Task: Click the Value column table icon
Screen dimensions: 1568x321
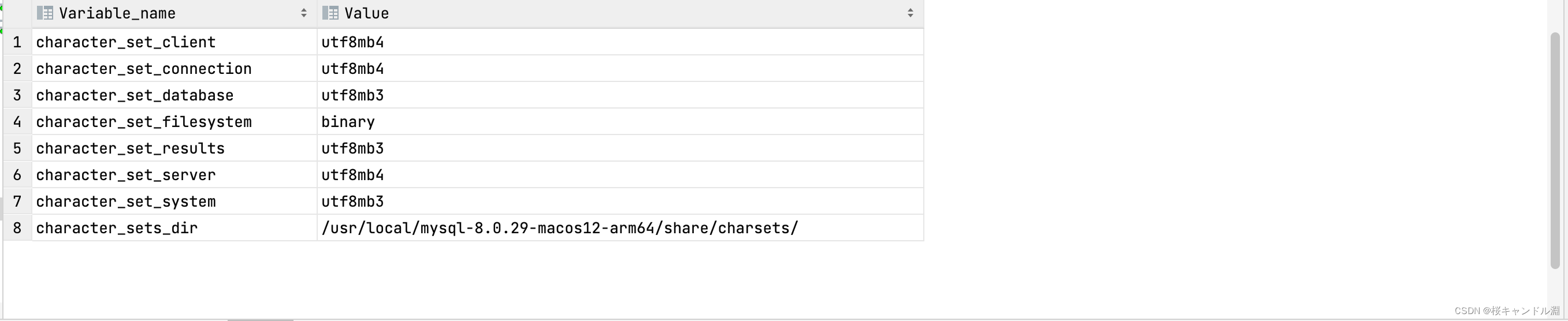Action: tap(330, 13)
